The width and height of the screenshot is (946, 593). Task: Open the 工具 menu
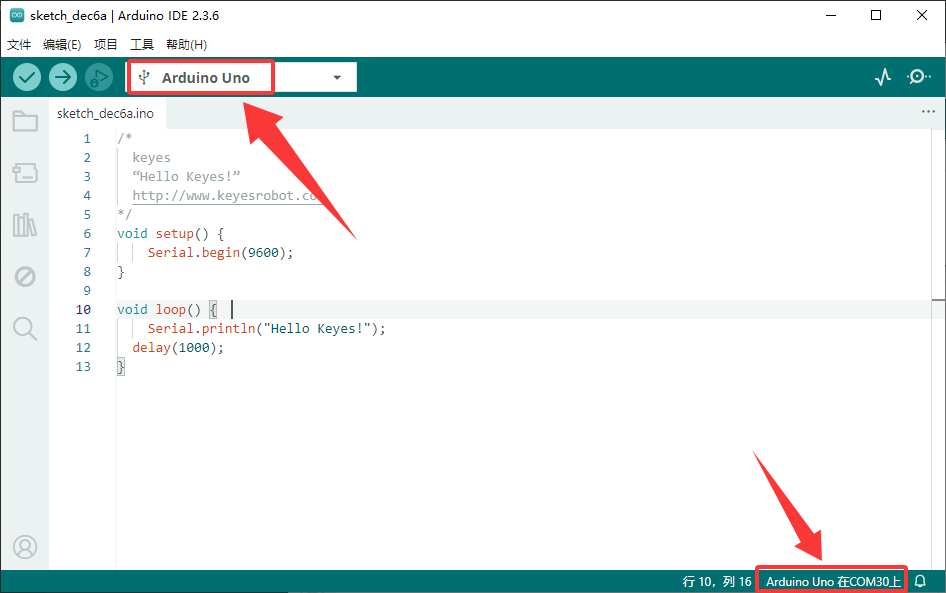click(x=142, y=45)
